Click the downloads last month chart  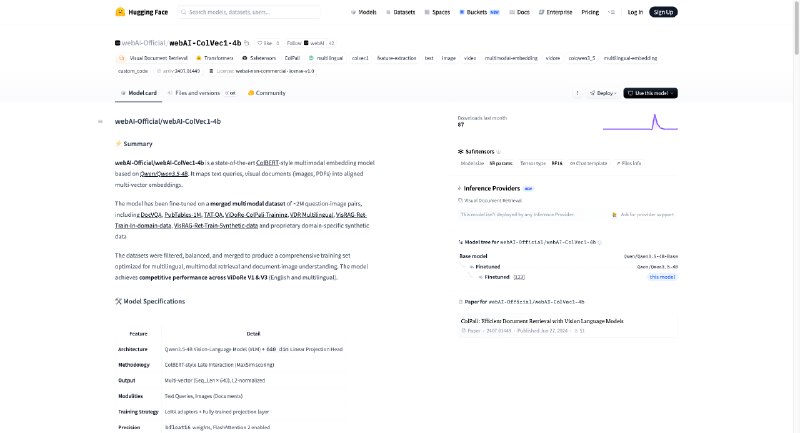pos(640,122)
